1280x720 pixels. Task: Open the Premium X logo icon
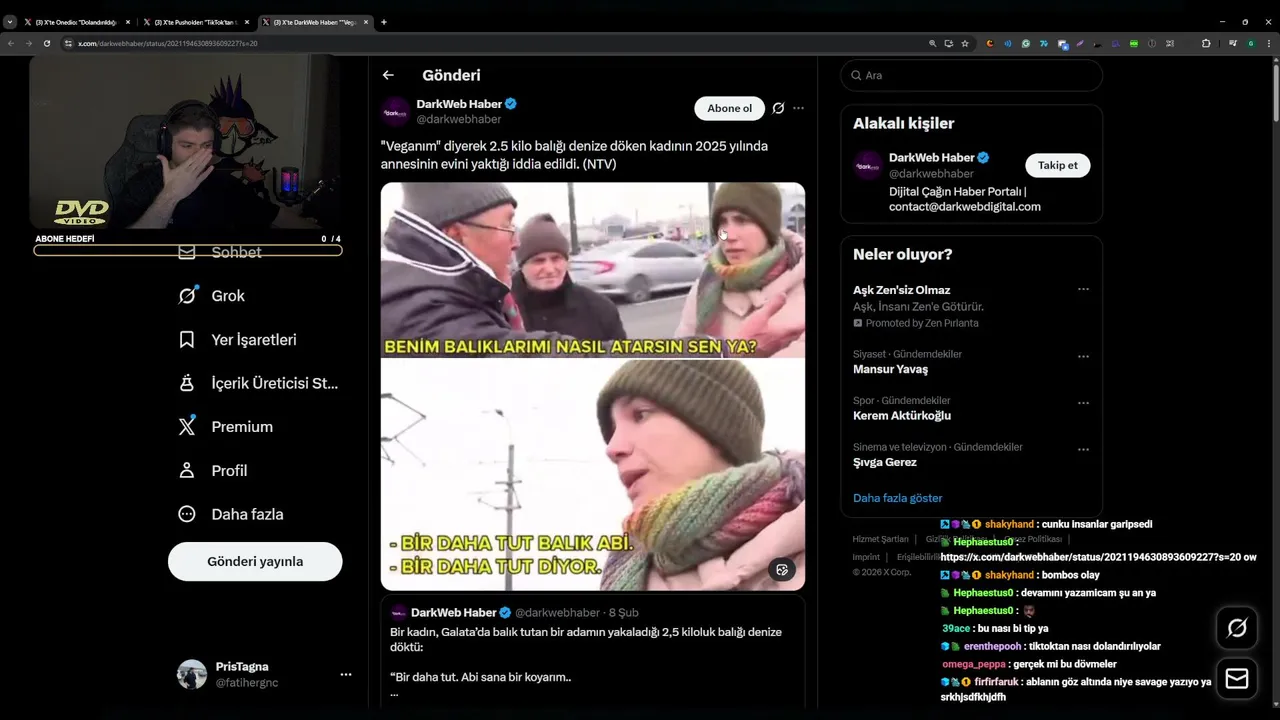click(x=187, y=427)
